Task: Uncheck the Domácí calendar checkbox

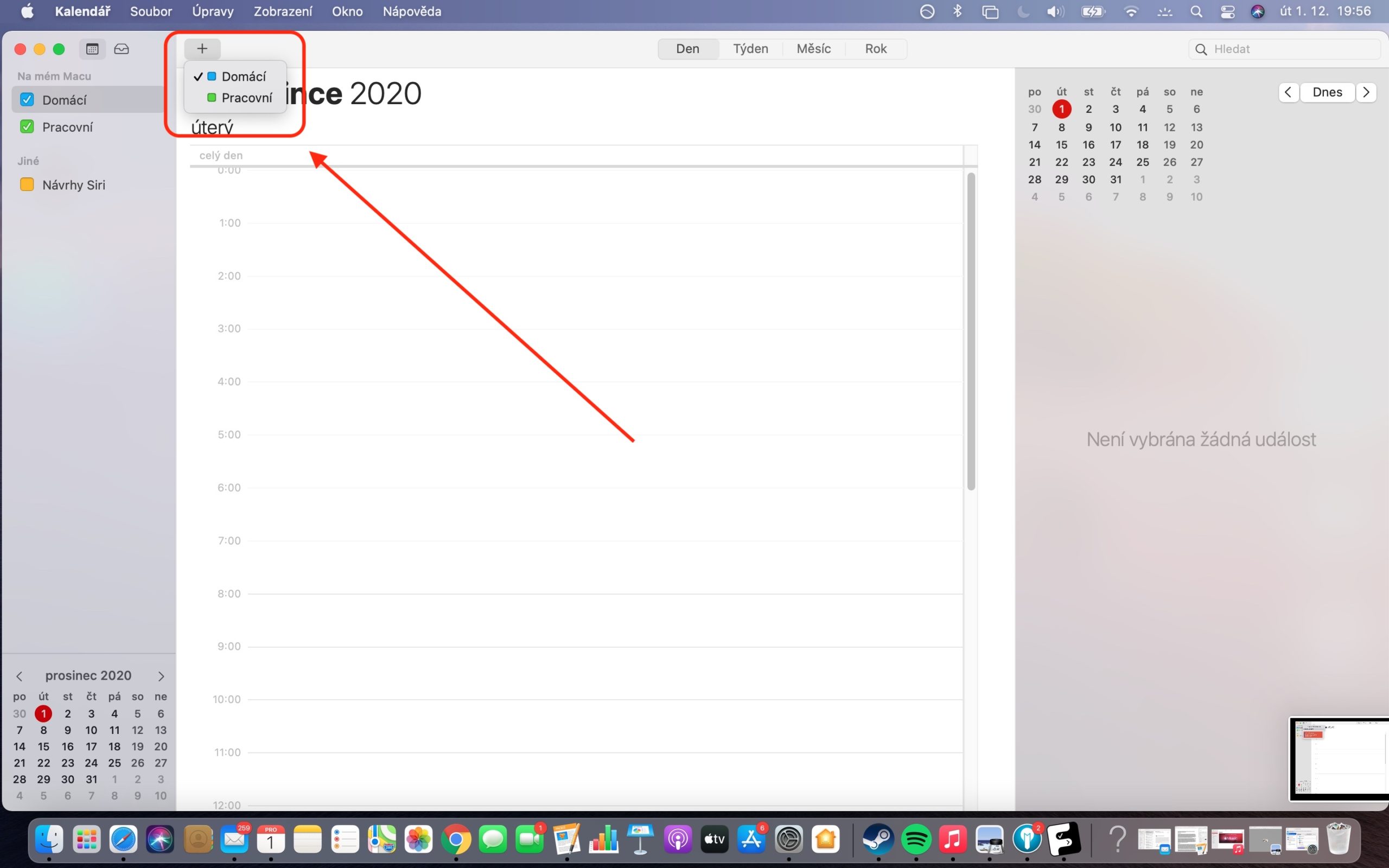Action: click(x=27, y=99)
